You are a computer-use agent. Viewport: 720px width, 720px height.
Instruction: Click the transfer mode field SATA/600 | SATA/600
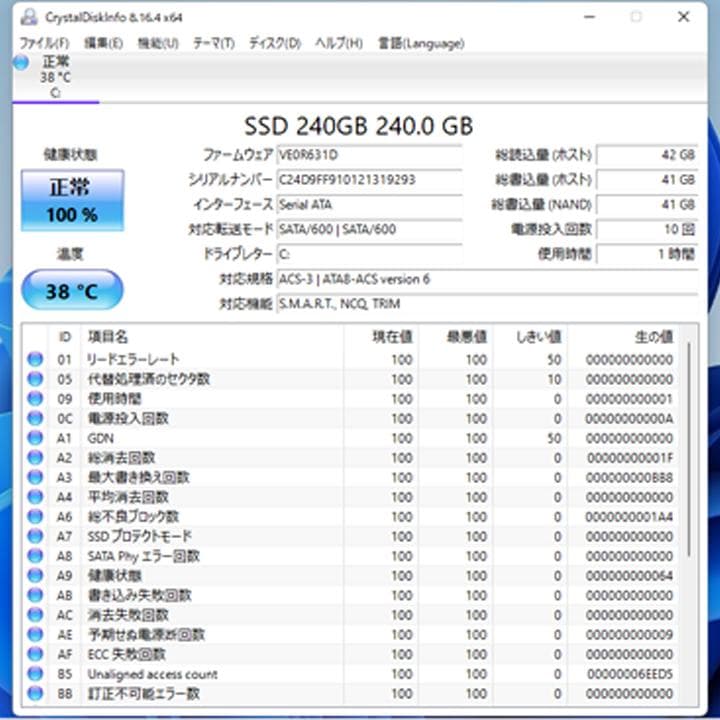coord(369,229)
